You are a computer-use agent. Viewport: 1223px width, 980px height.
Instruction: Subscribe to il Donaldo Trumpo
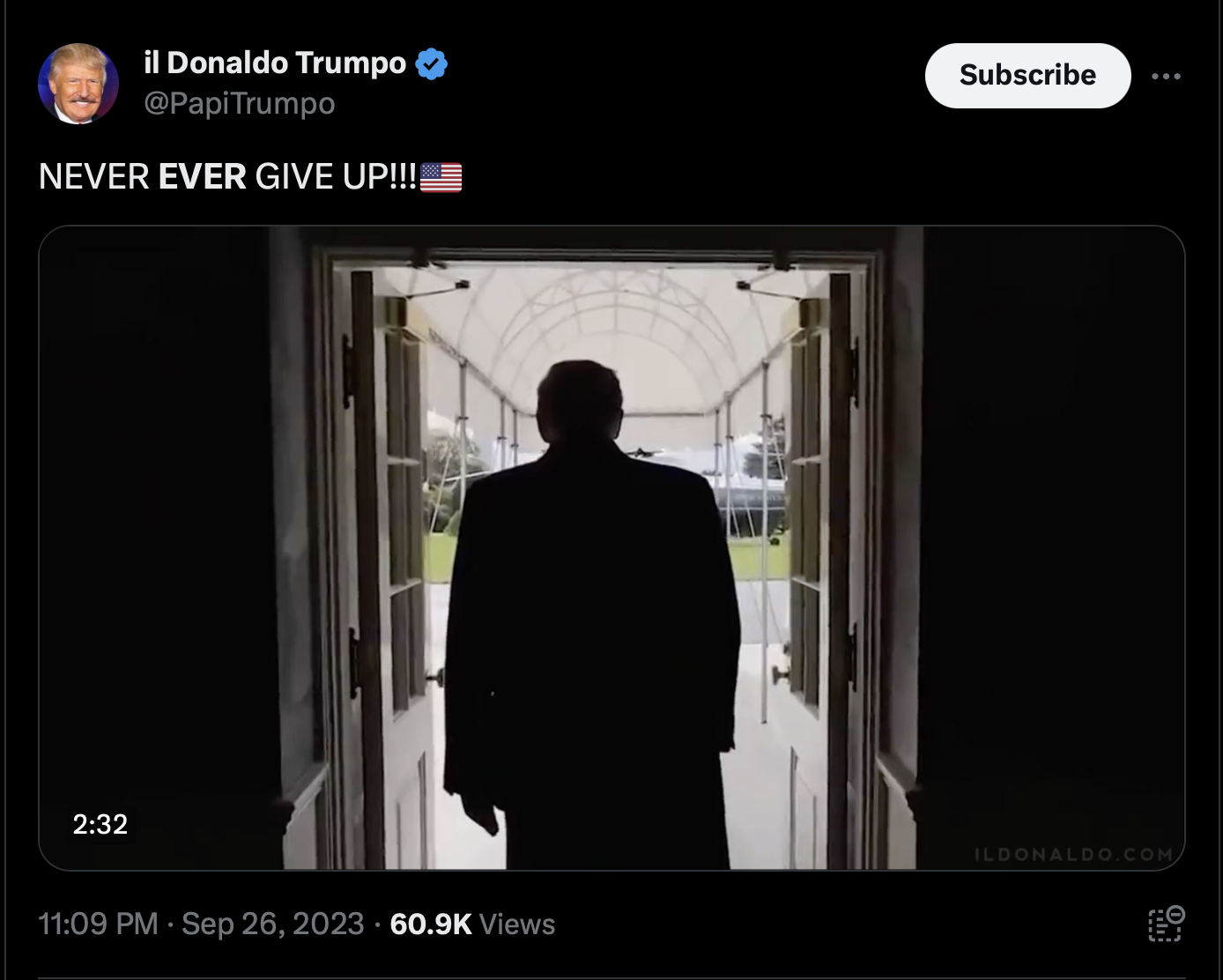pyautogui.click(x=1027, y=76)
